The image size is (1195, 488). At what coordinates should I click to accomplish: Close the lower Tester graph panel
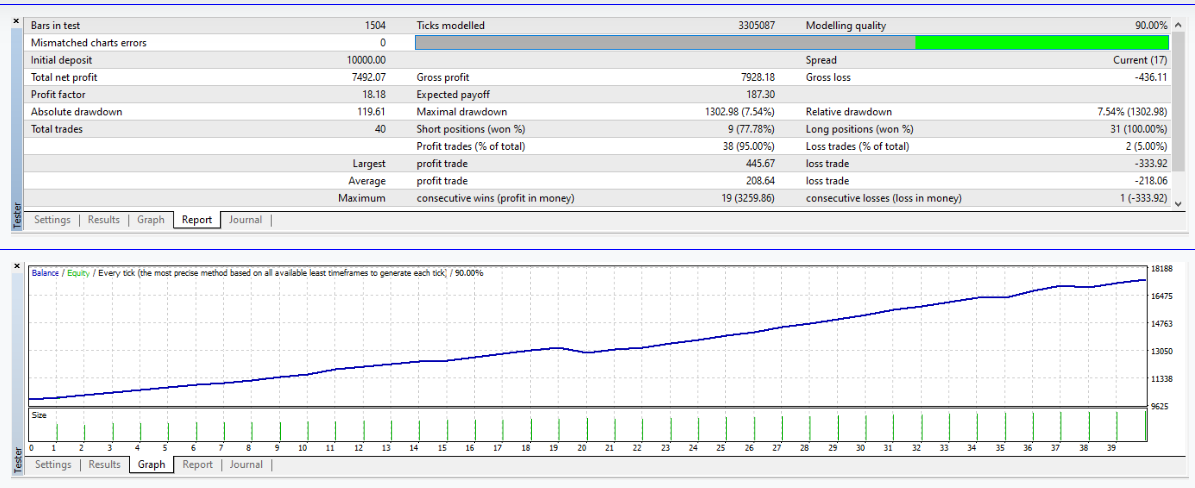17,266
